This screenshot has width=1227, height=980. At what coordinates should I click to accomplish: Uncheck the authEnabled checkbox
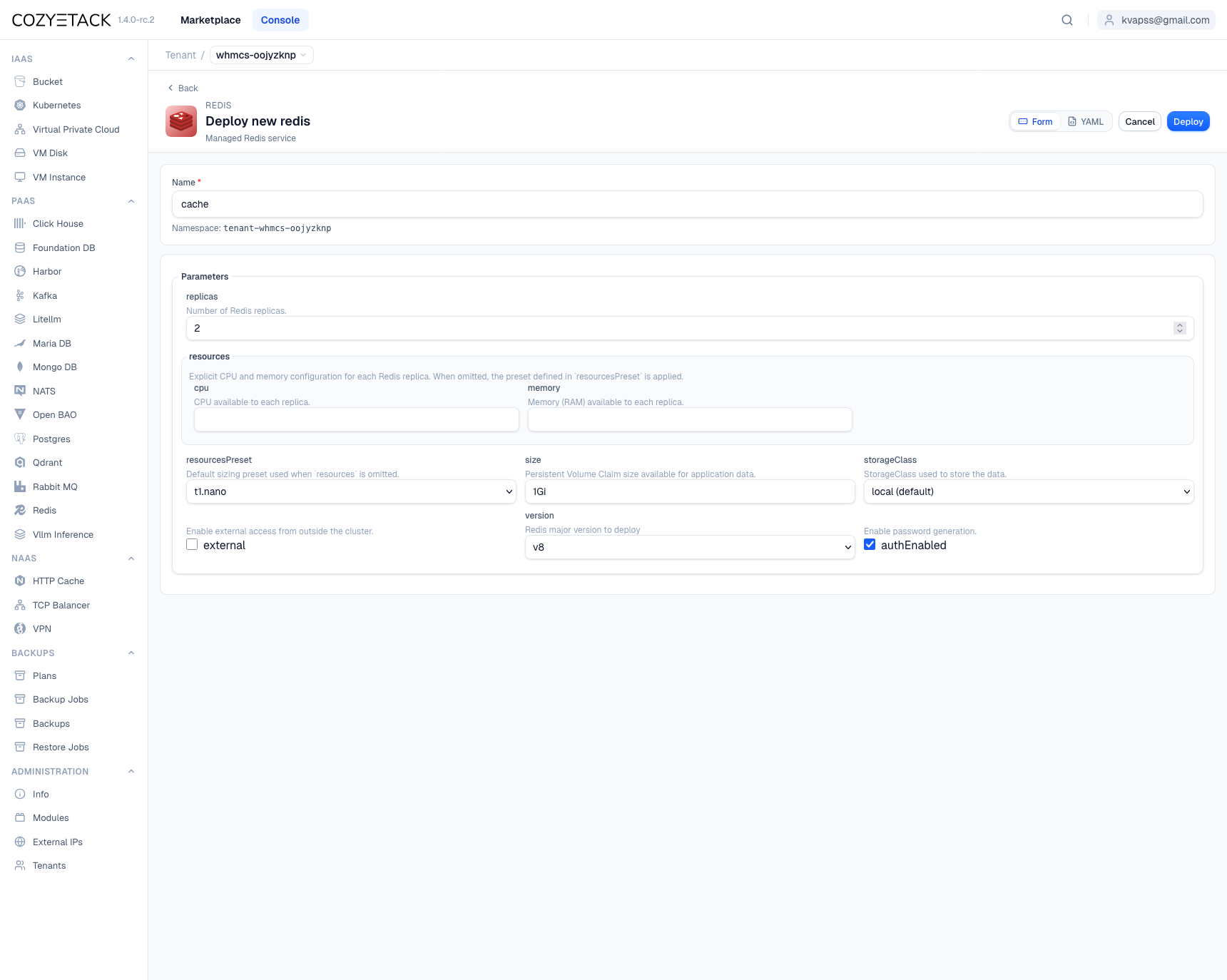(x=870, y=544)
